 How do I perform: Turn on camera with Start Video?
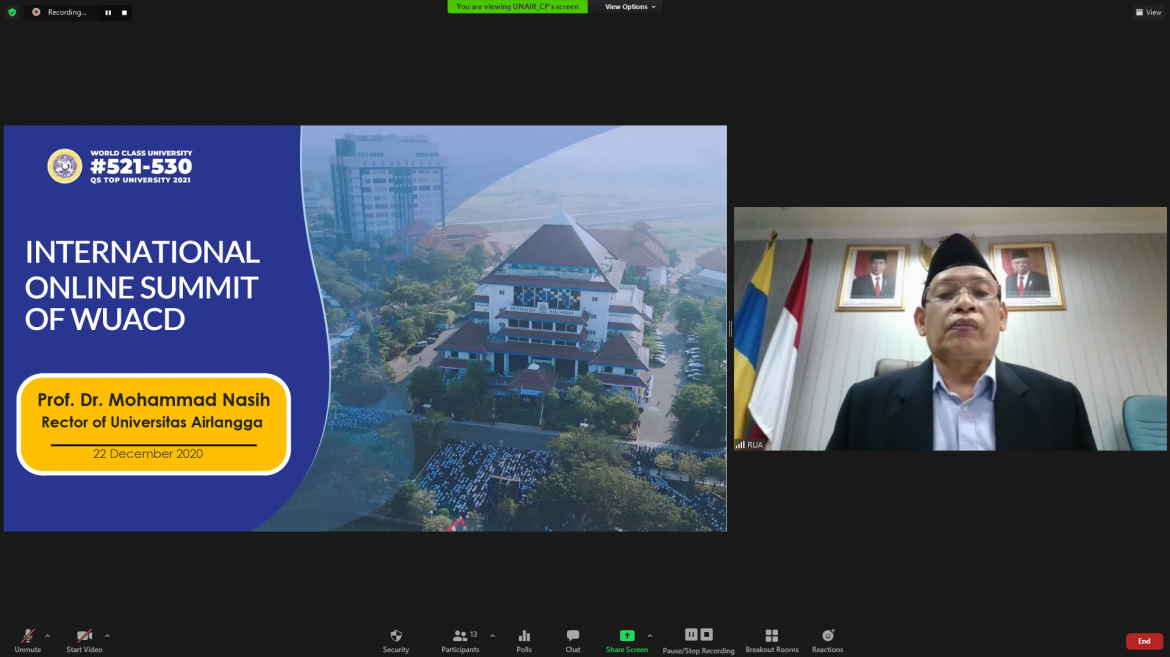84,641
